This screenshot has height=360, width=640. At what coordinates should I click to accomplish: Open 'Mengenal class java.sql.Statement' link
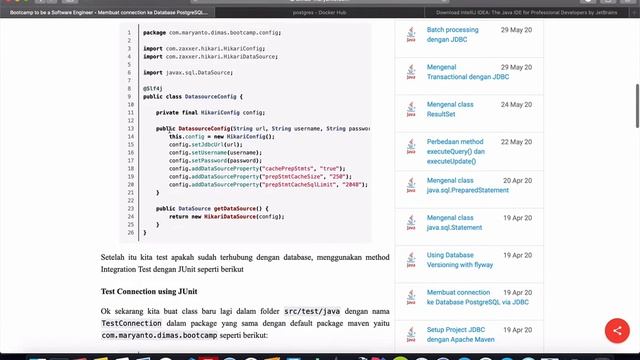click(454, 223)
